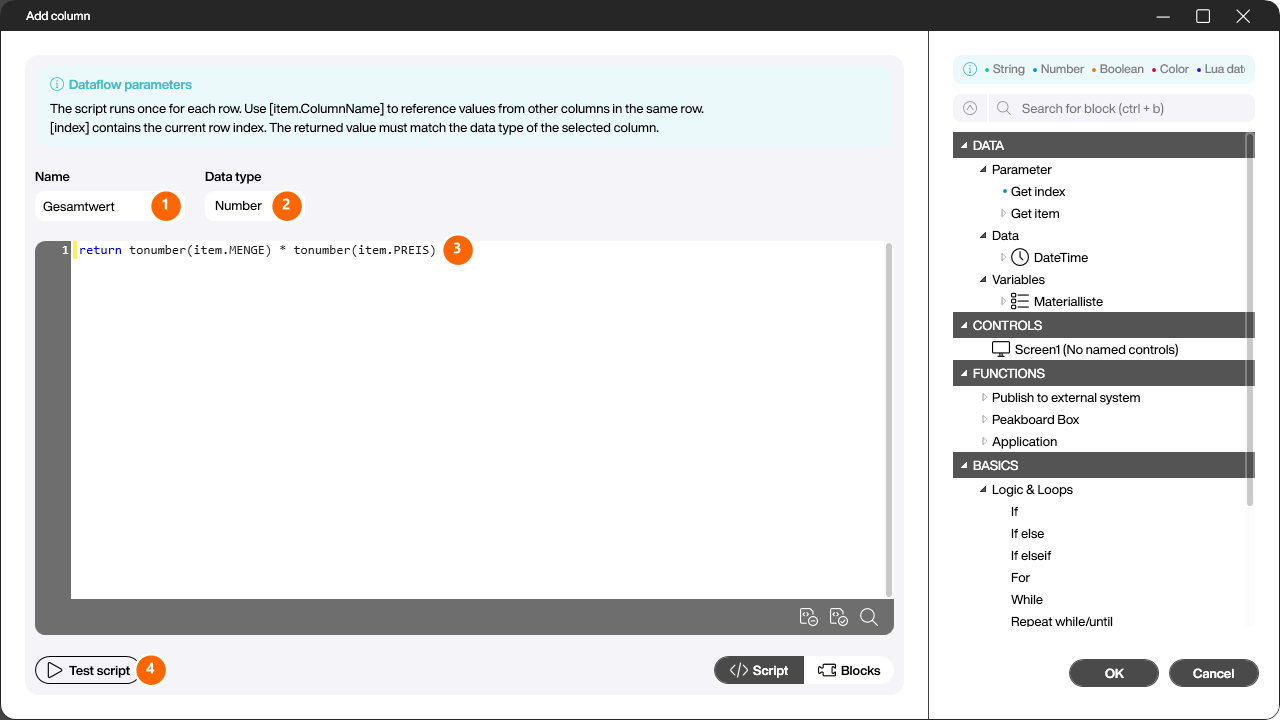The width and height of the screenshot is (1280, 720).
Task: Click the Materialliste list icon
Action: coord(1020,301)
